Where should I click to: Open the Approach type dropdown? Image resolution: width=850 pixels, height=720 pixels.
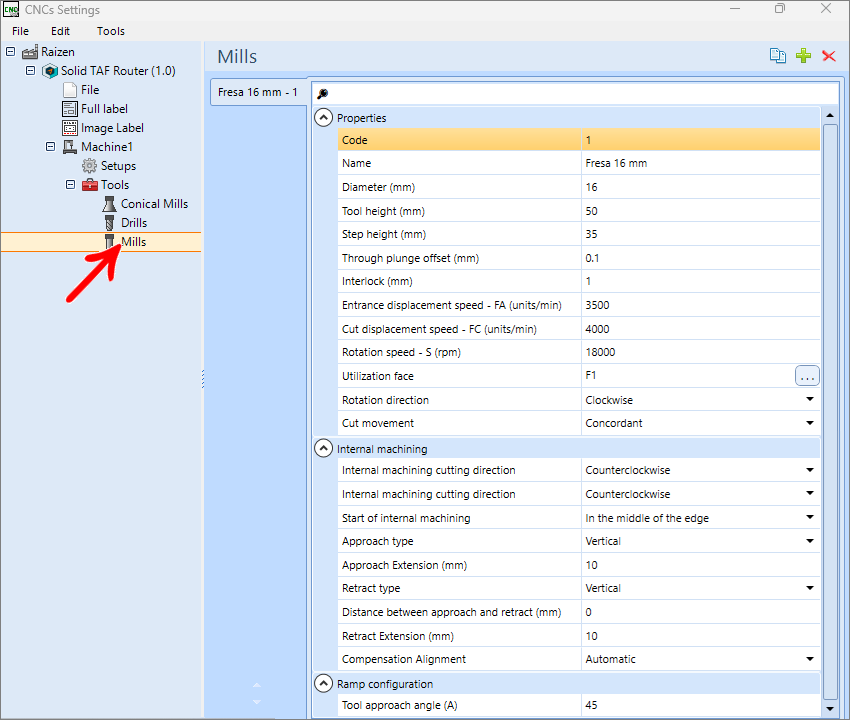pyautogui.click(x=810, y=541)
